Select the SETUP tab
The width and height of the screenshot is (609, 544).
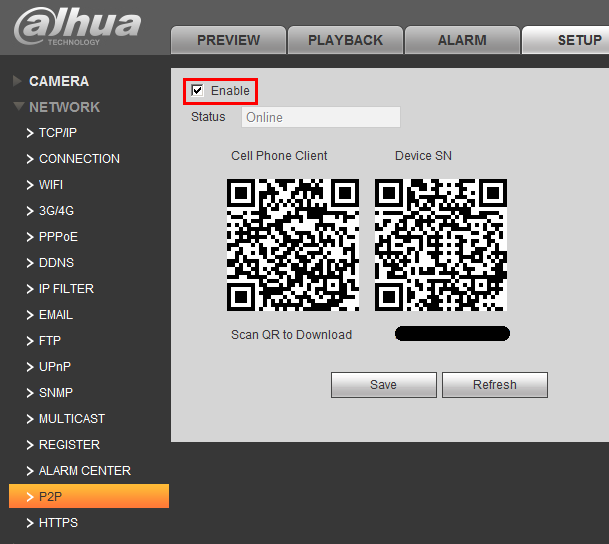pos(567,40)
